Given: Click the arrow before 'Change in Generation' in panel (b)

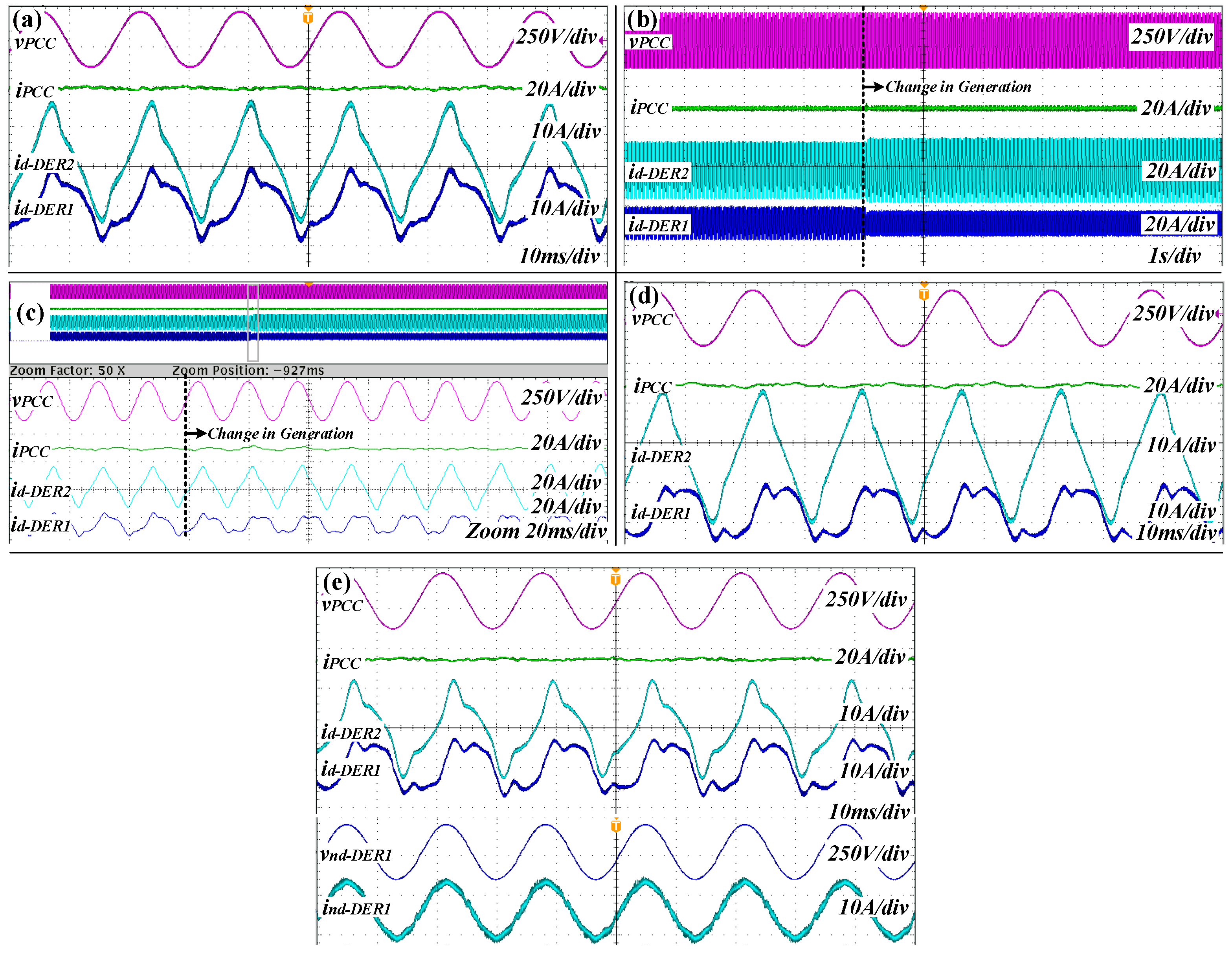Looking at the screenshot, I should (x=874, y=86).
